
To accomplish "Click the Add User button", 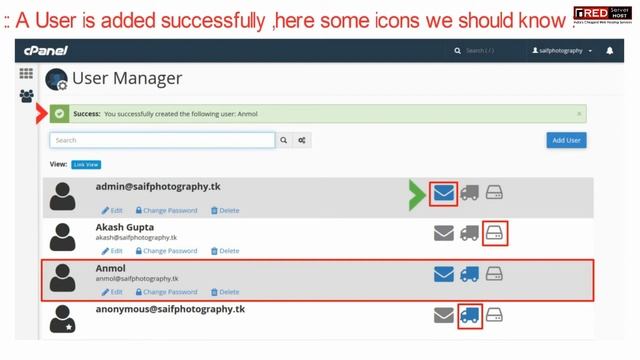I will tap(566, 140).
